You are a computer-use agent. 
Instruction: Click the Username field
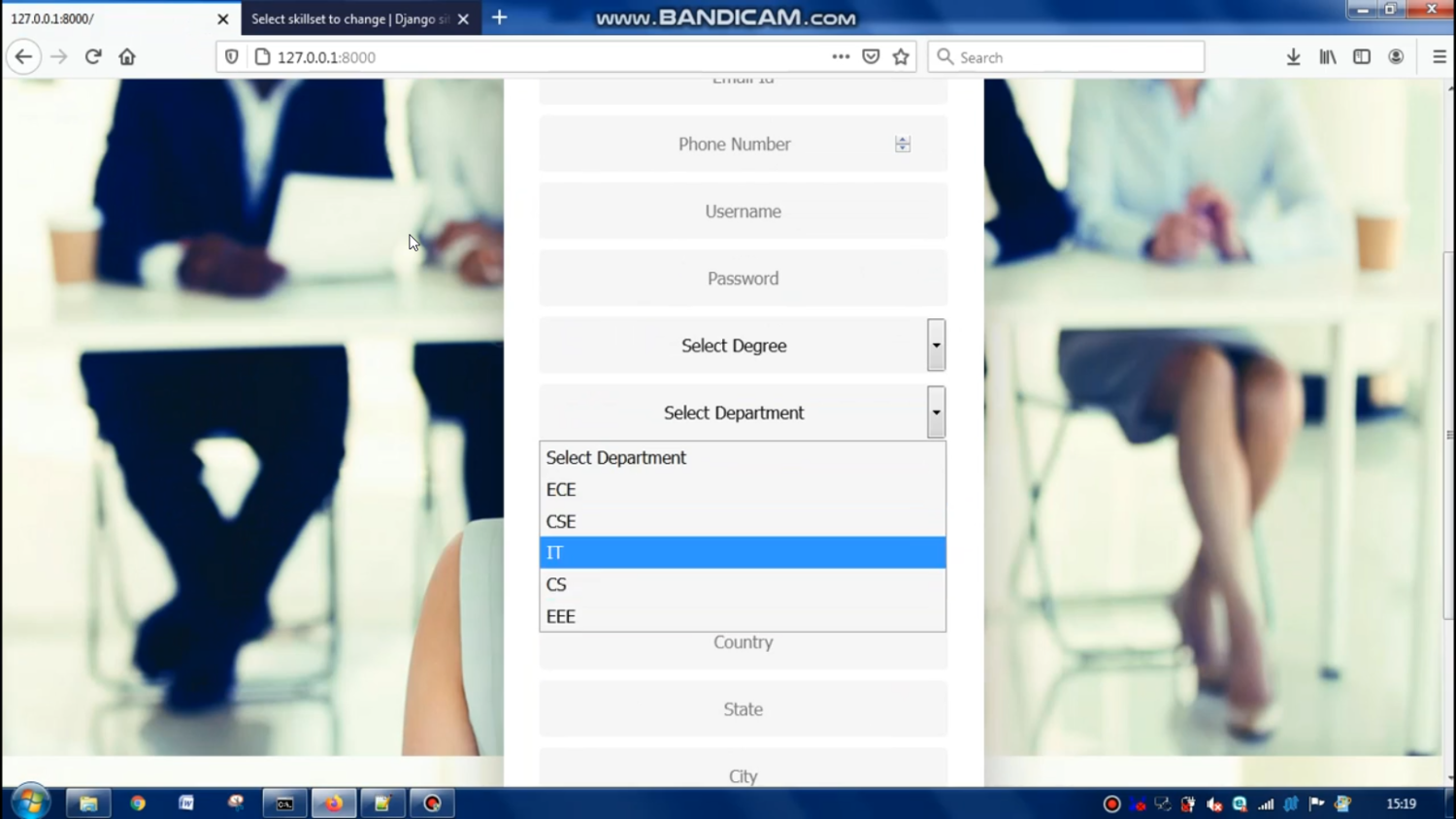[x=743, y=211]
